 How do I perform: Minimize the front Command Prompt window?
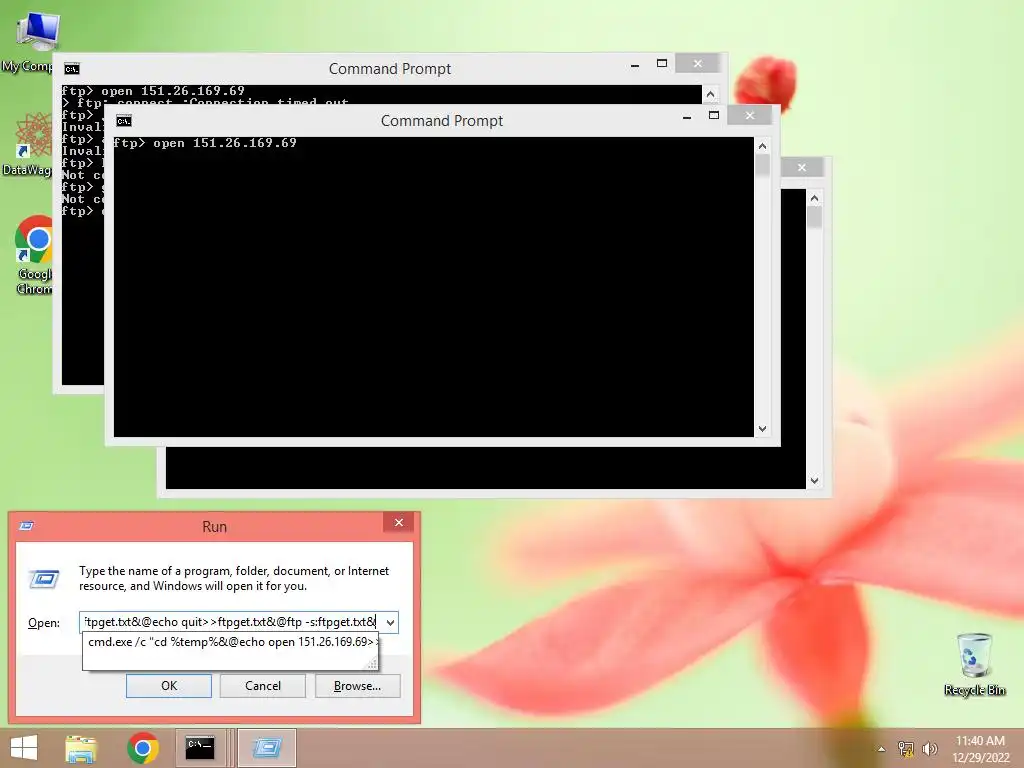click(x=686, y=116)
